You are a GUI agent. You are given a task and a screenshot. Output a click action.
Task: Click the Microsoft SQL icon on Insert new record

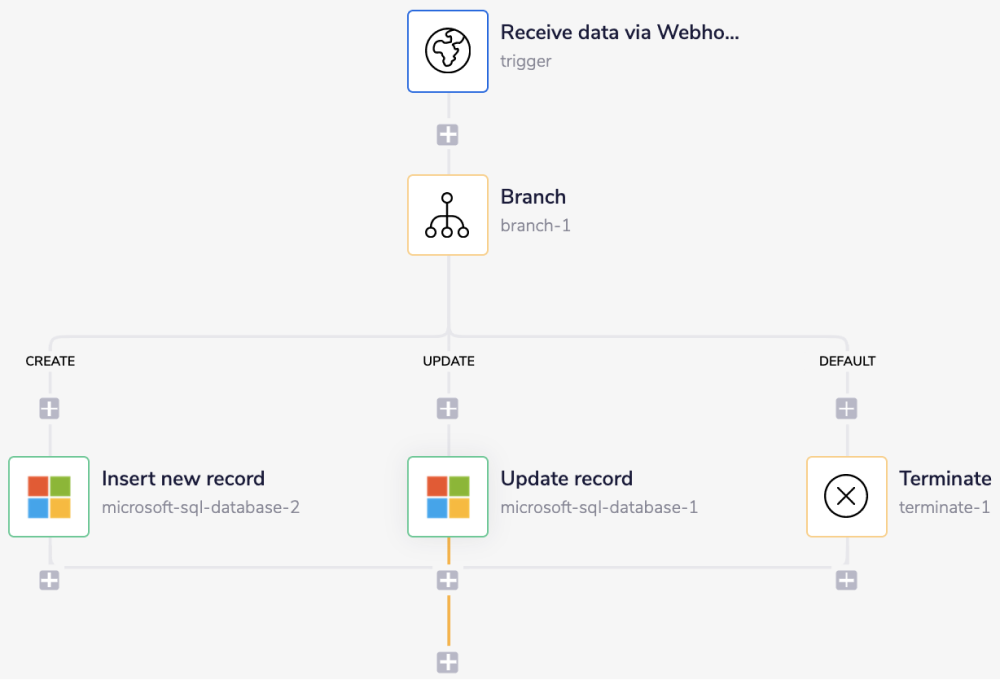pyautogui.click(x=48, y=496)
